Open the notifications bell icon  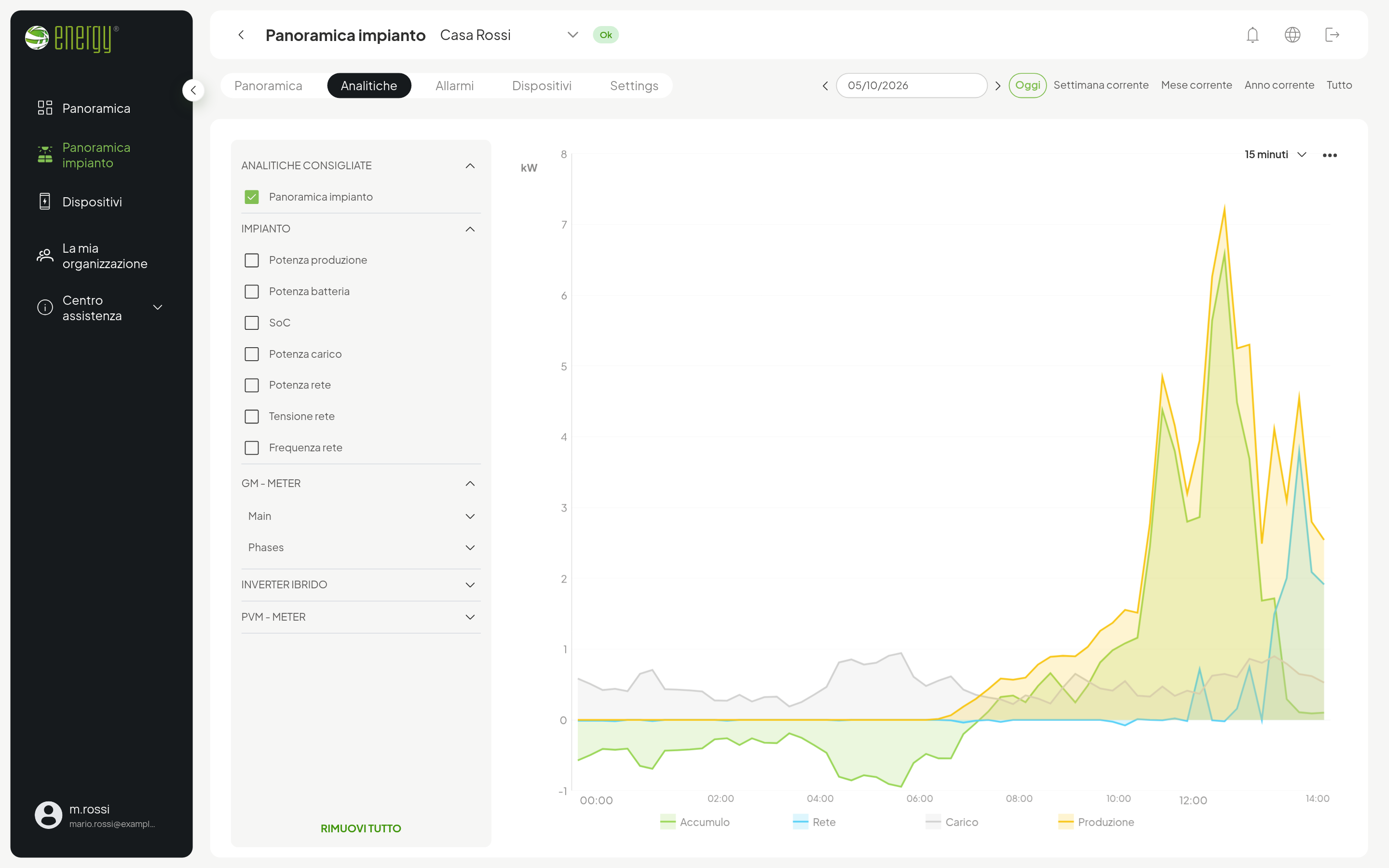pos(1253,35)
